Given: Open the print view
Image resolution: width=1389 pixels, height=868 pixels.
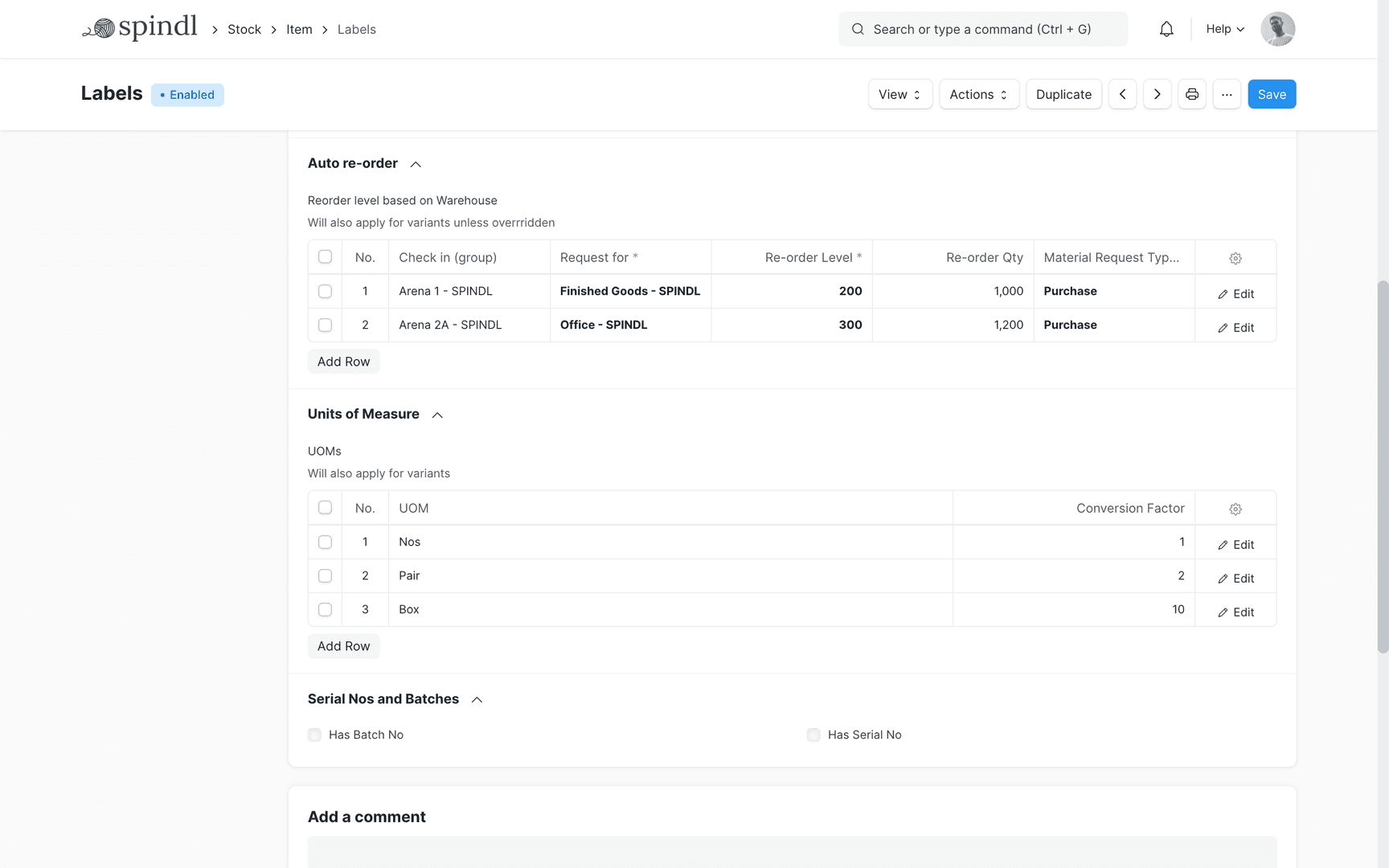Looking at the screenshot, I should pos(1192,94).
